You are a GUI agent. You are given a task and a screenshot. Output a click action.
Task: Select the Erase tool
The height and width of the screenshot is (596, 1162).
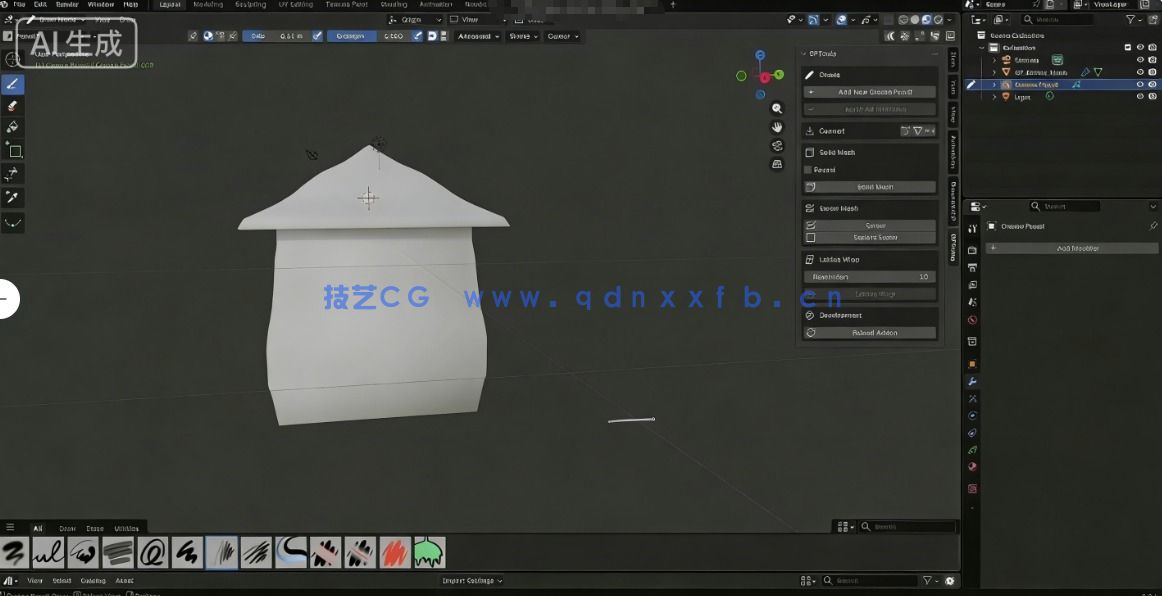coord(13,106)
